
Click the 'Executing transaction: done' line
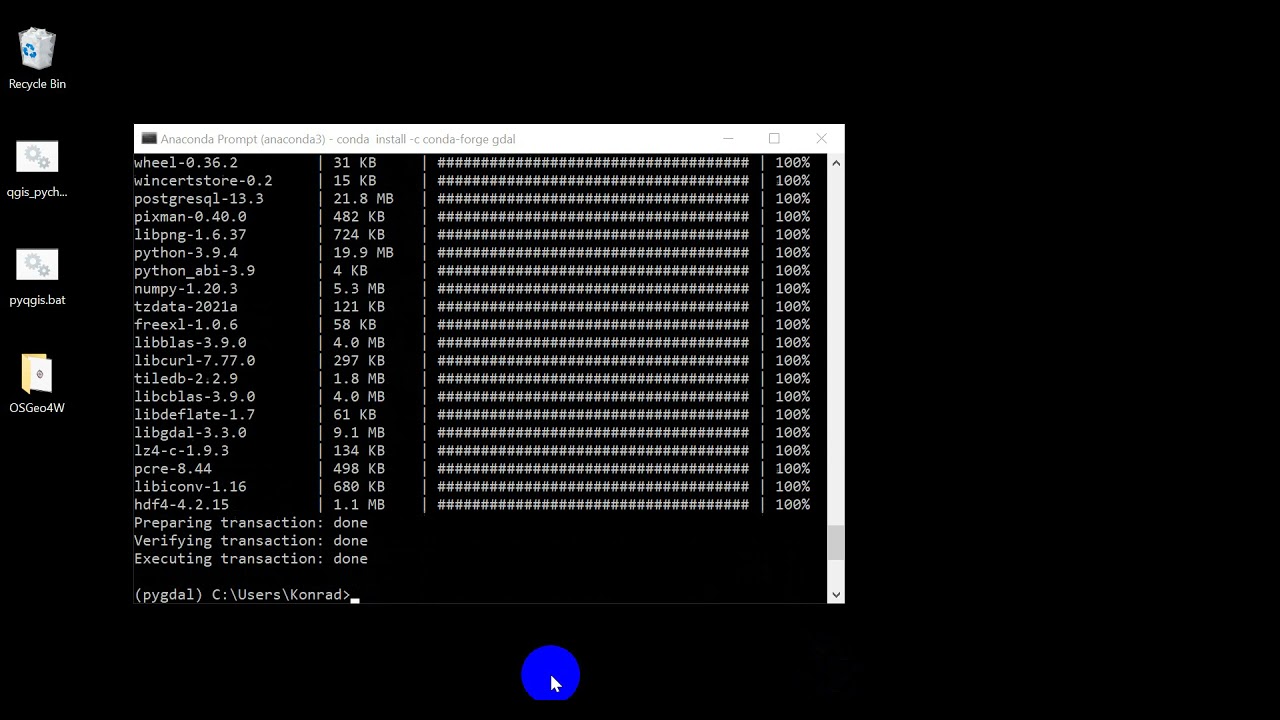click(x=251, y=559)
